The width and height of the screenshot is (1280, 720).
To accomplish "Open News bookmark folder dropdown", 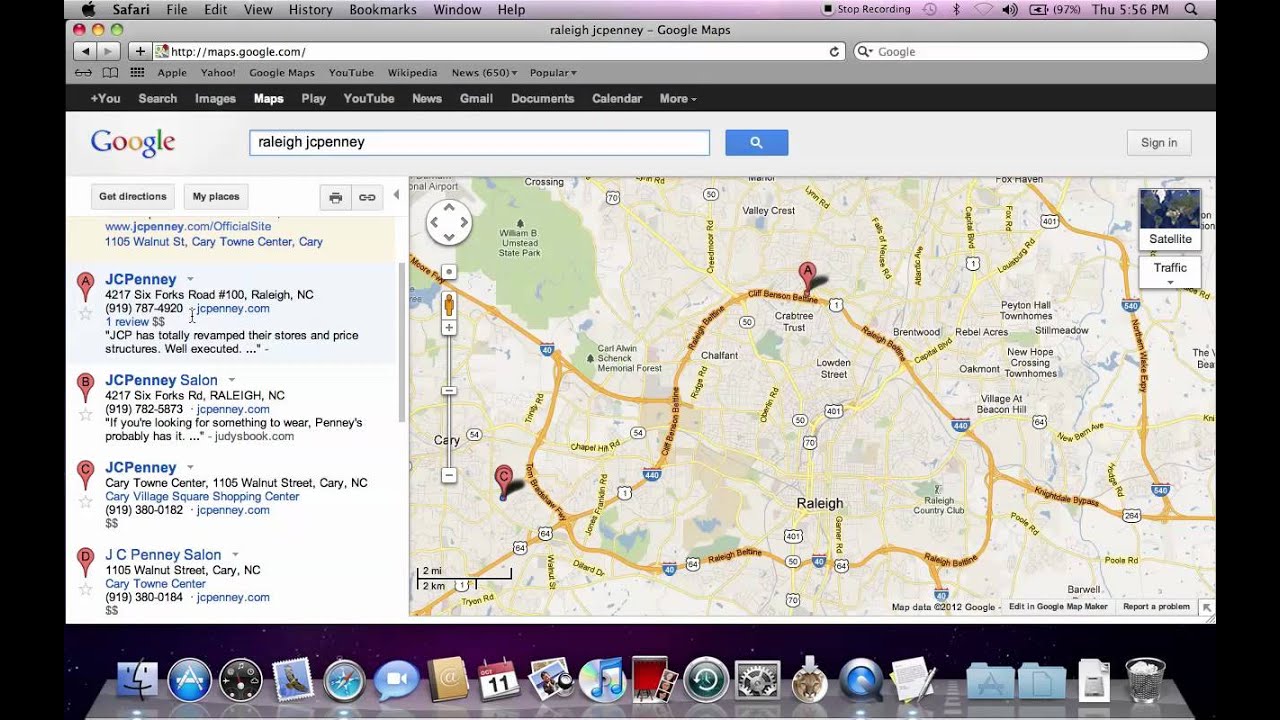I will click(485, 73).
